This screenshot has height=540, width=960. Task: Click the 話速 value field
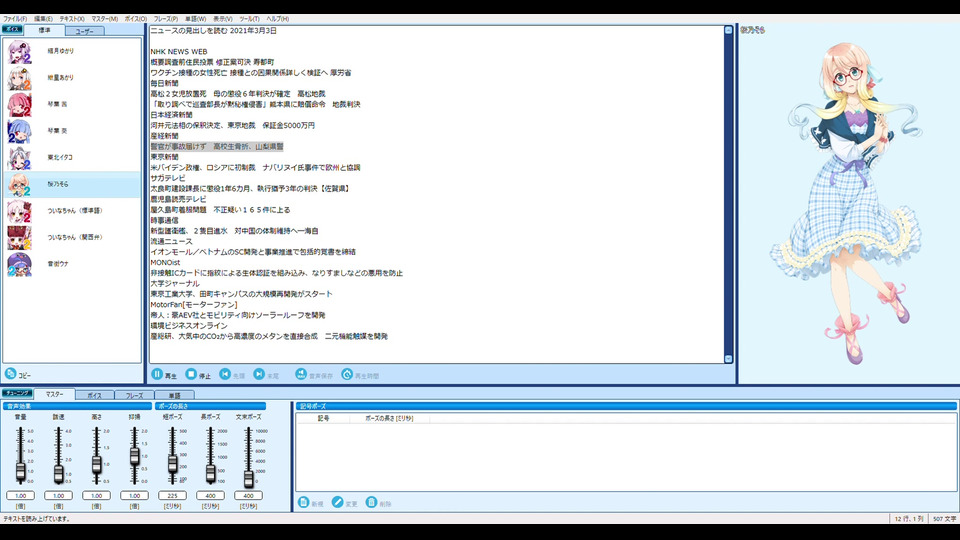pyautogui.click(x=58, y=495)
